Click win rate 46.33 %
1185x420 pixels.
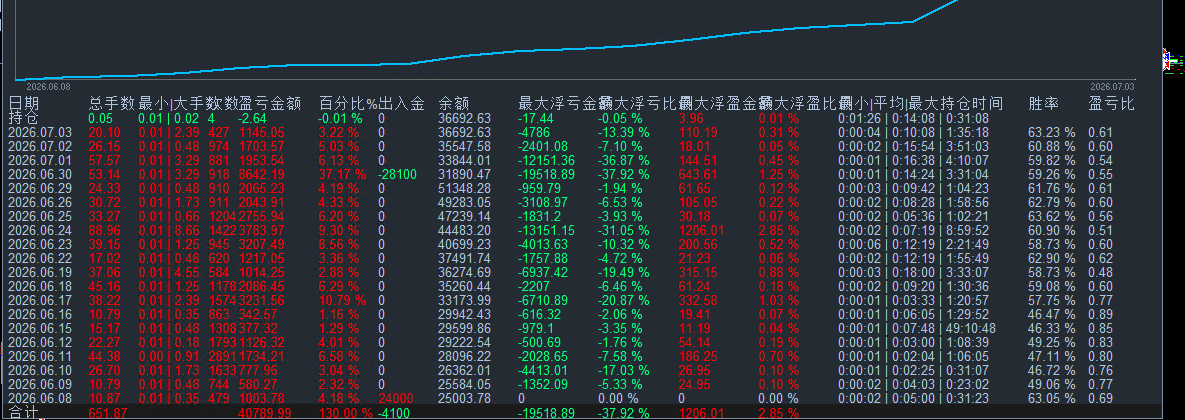pos(1052,329)
